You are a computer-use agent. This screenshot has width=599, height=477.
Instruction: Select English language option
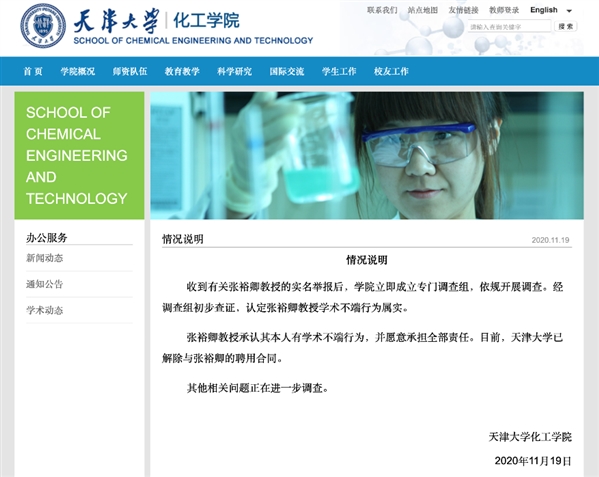544,10
